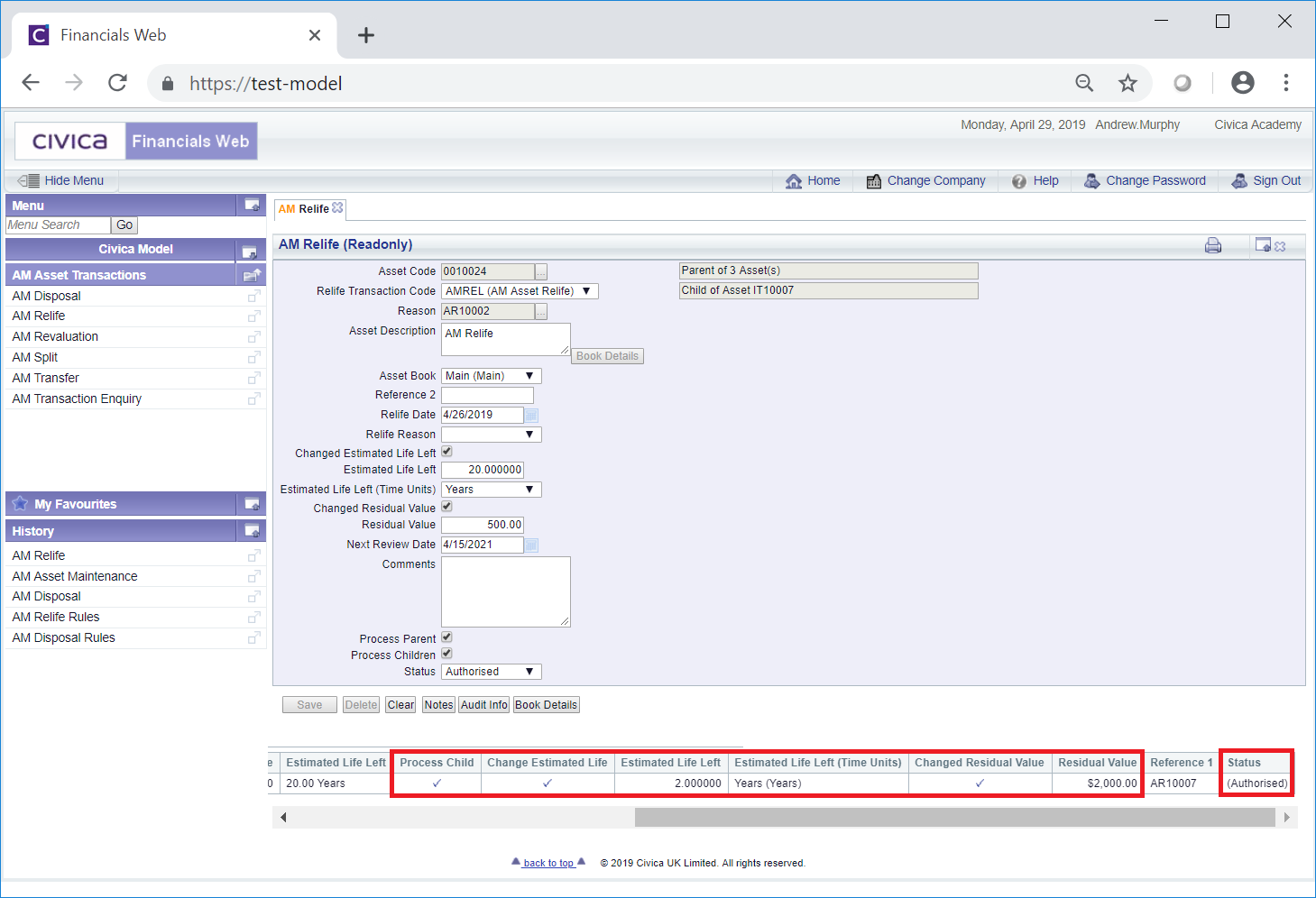This screenshot has height=898, width=1316.
Task: Click the pop-out window icon in AM Relife header
Action: 1263,244
